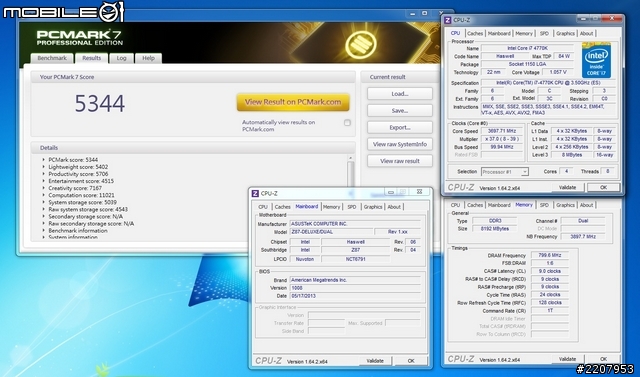Expand the Computation score: 11021 entry

point(44,195)
